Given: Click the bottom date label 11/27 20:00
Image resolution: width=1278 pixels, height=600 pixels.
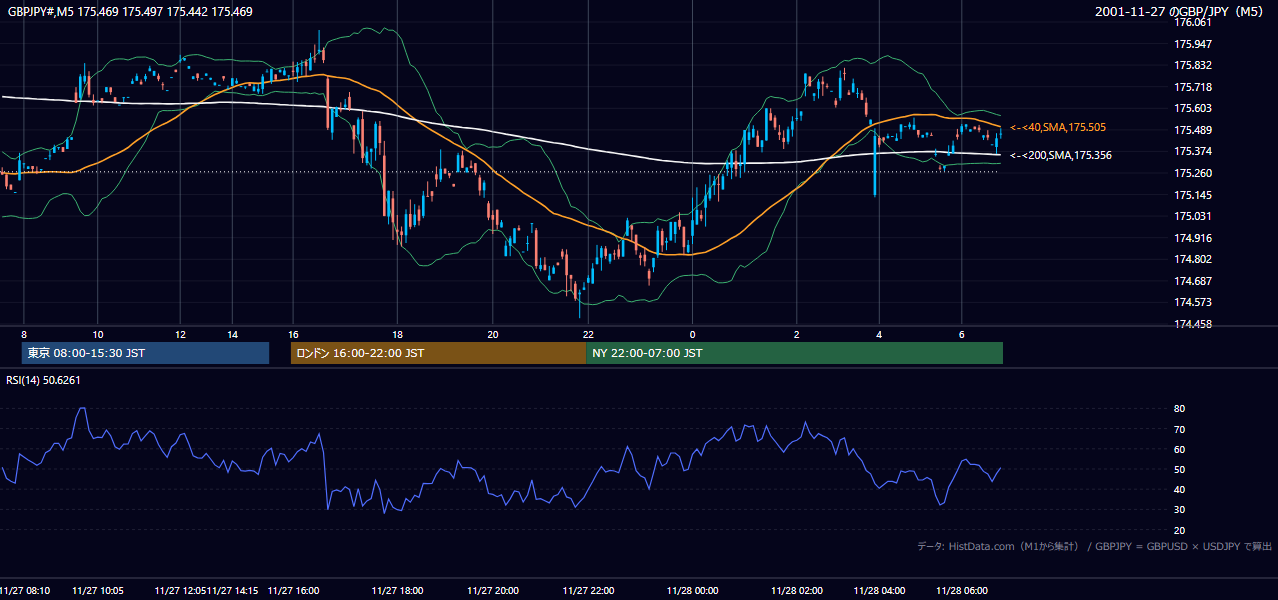Looking at the screenshot, I should [x=492, y=591].
